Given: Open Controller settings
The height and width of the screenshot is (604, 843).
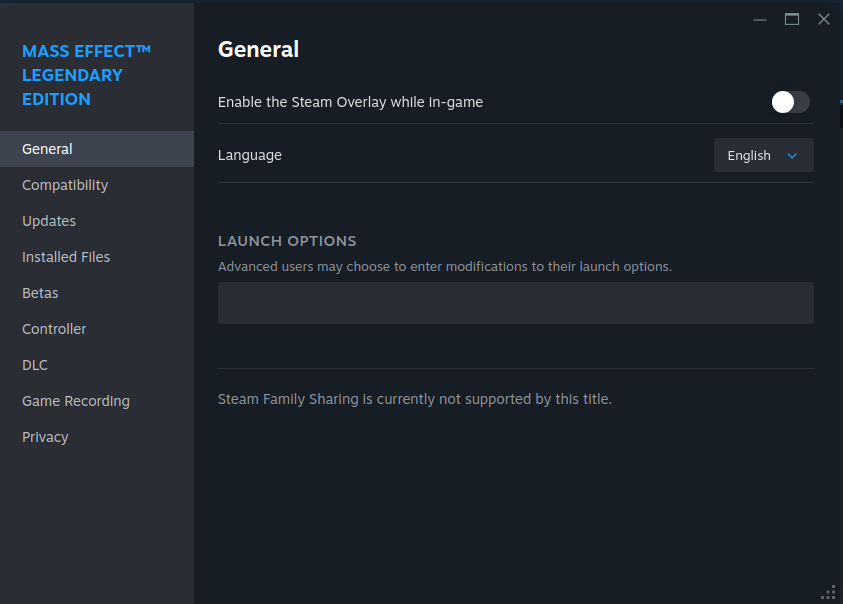Looking at the screenshot, I should click(x=97, y=329).
